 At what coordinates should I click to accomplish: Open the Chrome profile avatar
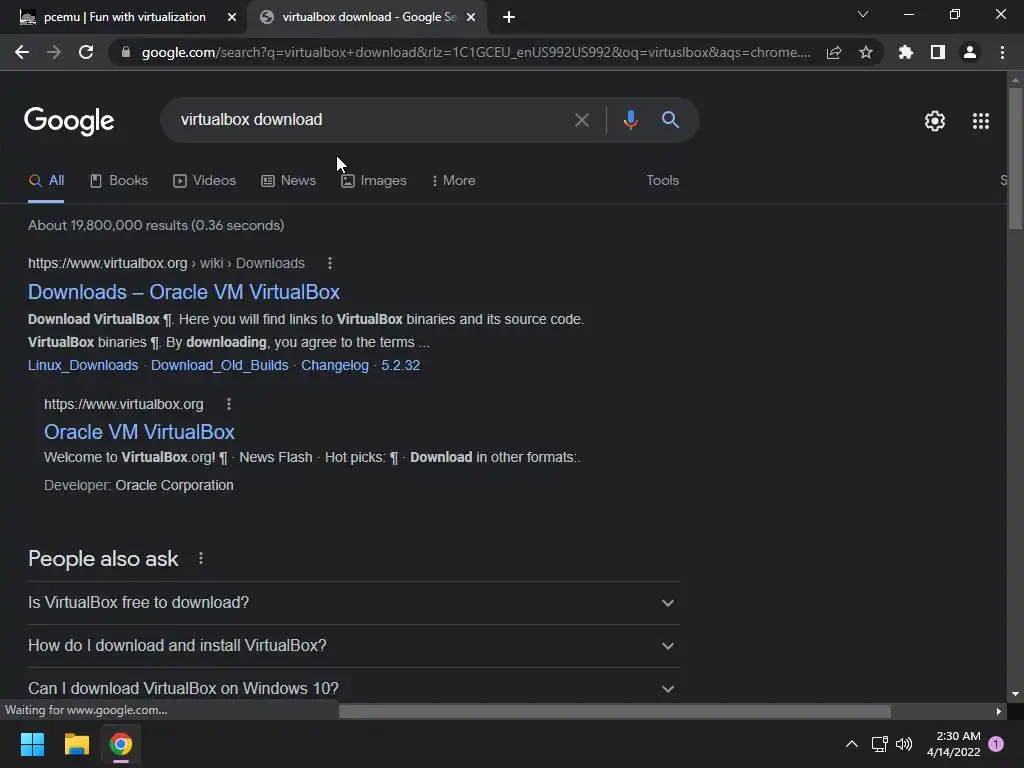(x=970, y=52)
